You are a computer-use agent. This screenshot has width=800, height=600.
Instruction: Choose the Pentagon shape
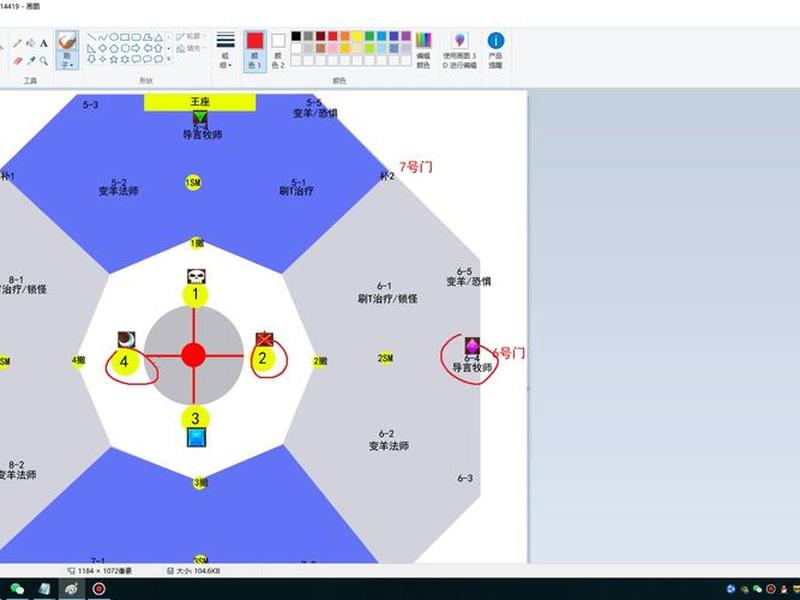[x=114, y=48]
